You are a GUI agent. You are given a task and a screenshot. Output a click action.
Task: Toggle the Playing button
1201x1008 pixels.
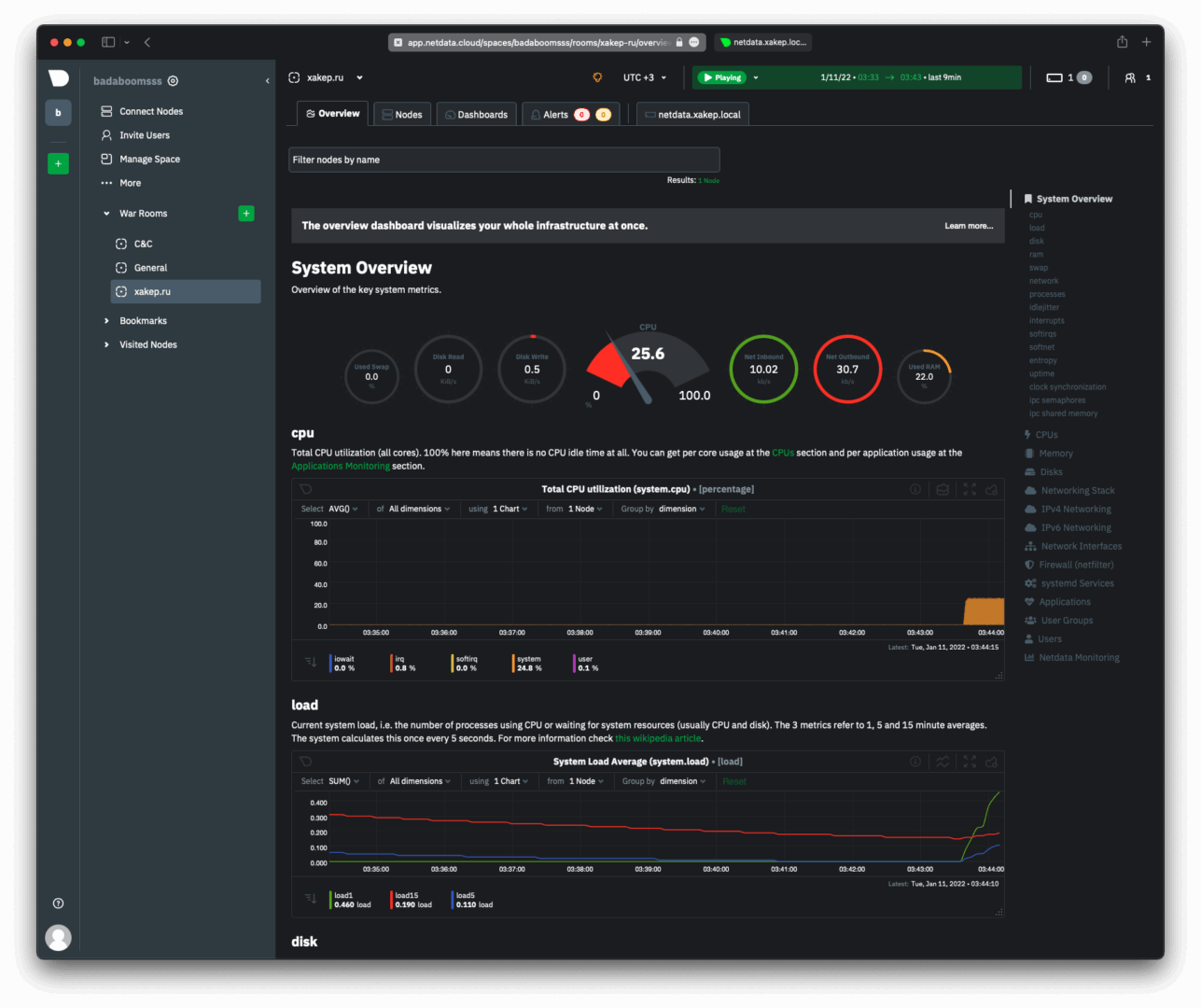721,77
